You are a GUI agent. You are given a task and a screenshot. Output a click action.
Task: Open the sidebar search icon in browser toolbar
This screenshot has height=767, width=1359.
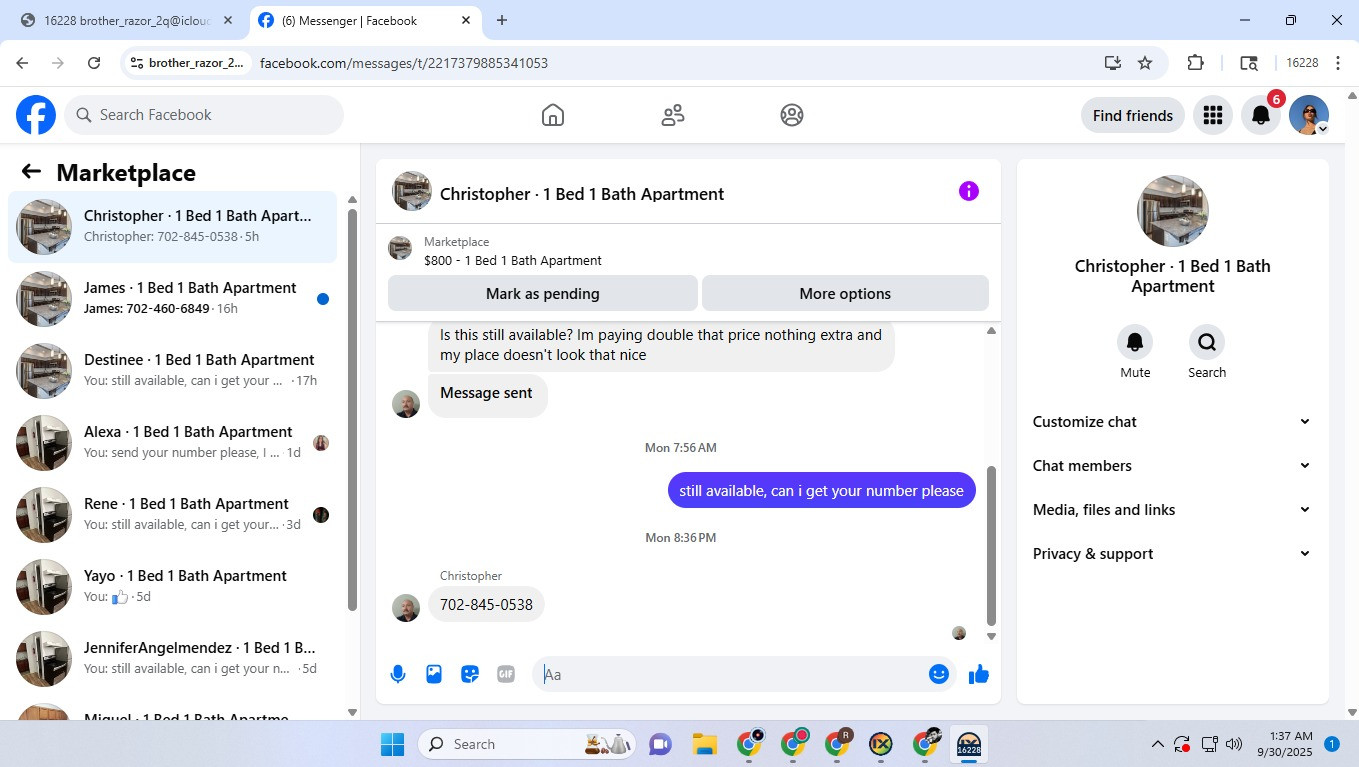click(1249, 63)
